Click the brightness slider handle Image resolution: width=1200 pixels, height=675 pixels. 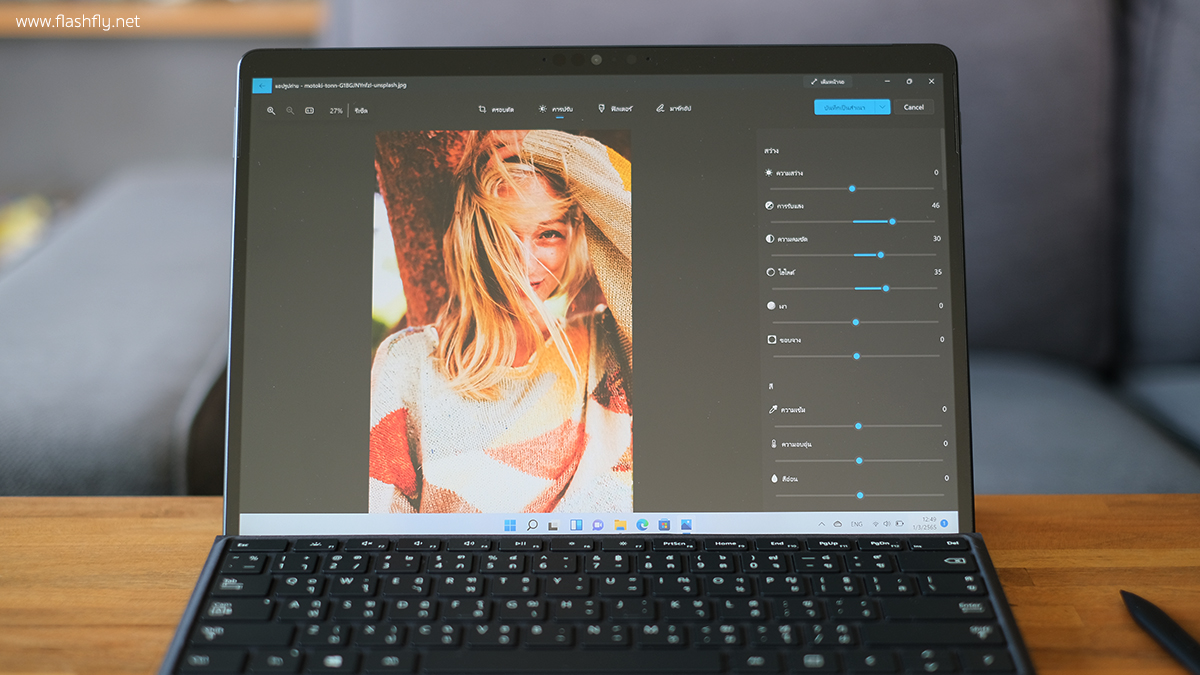(x=852, y=188)
